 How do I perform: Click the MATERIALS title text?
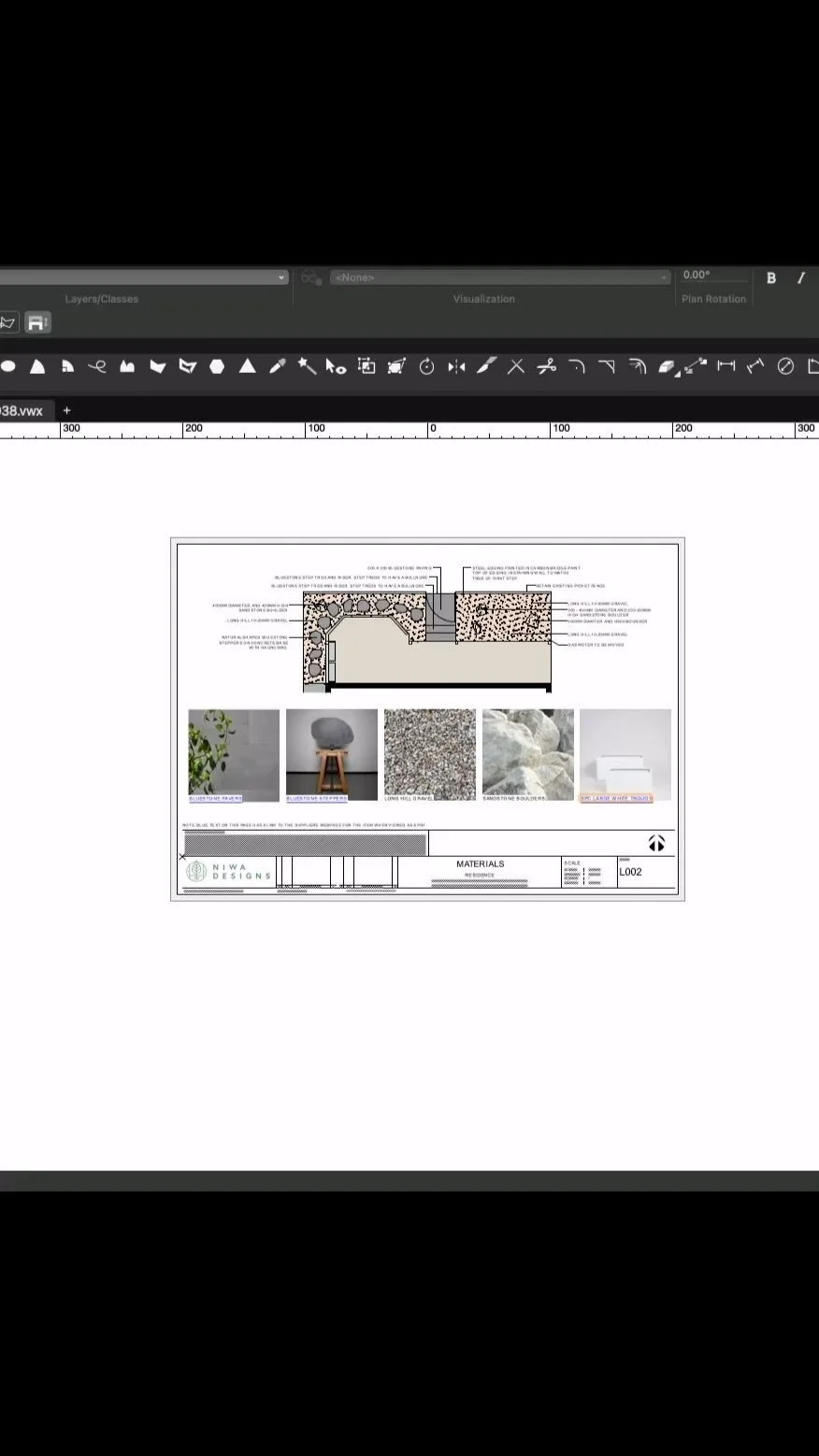coord(480,864)
